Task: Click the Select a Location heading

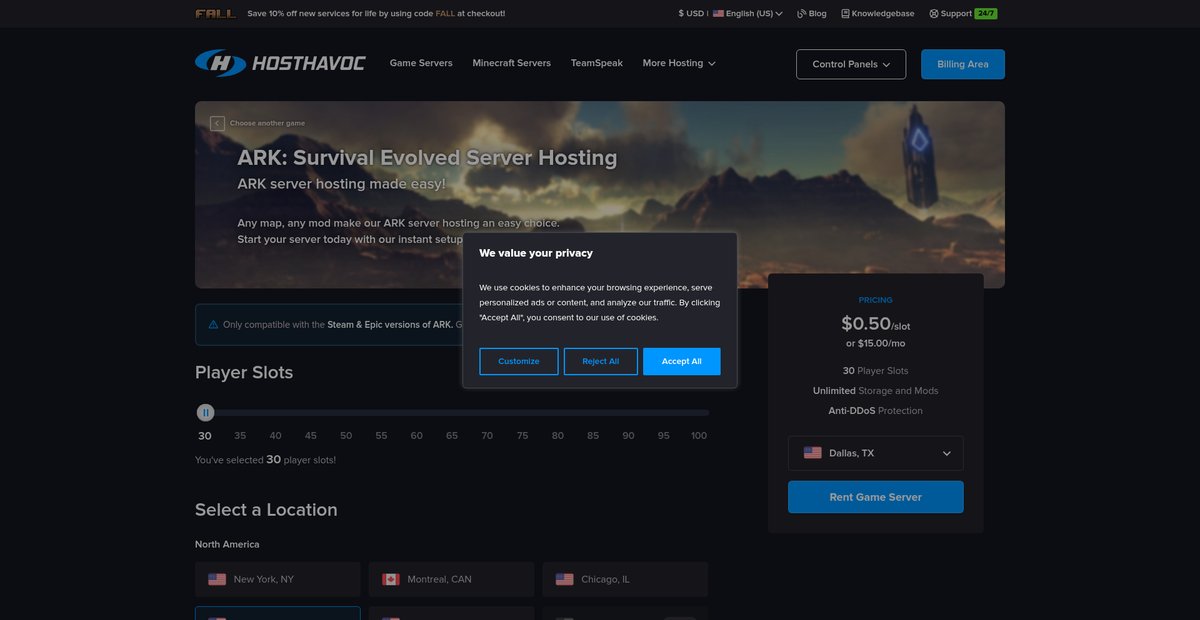Action: (266, 510)
